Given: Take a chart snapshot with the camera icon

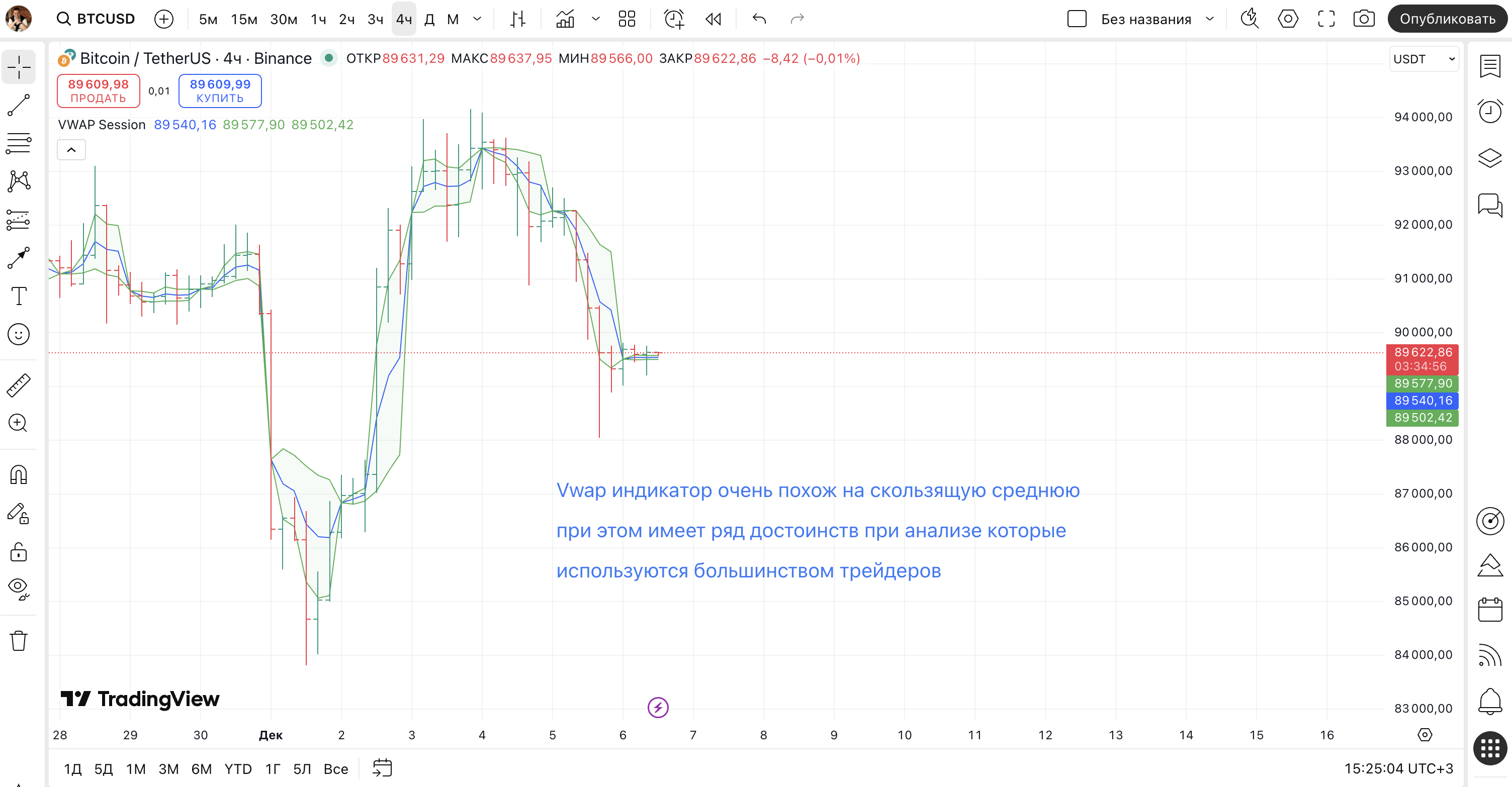Looking at the screenshot, I should pos(1364,19).
